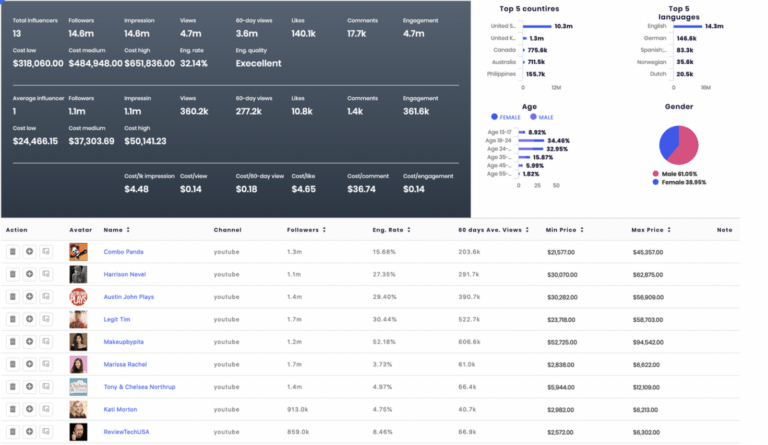
Task: Click the Total influencers value 13
Action: [x=17, y=33]
